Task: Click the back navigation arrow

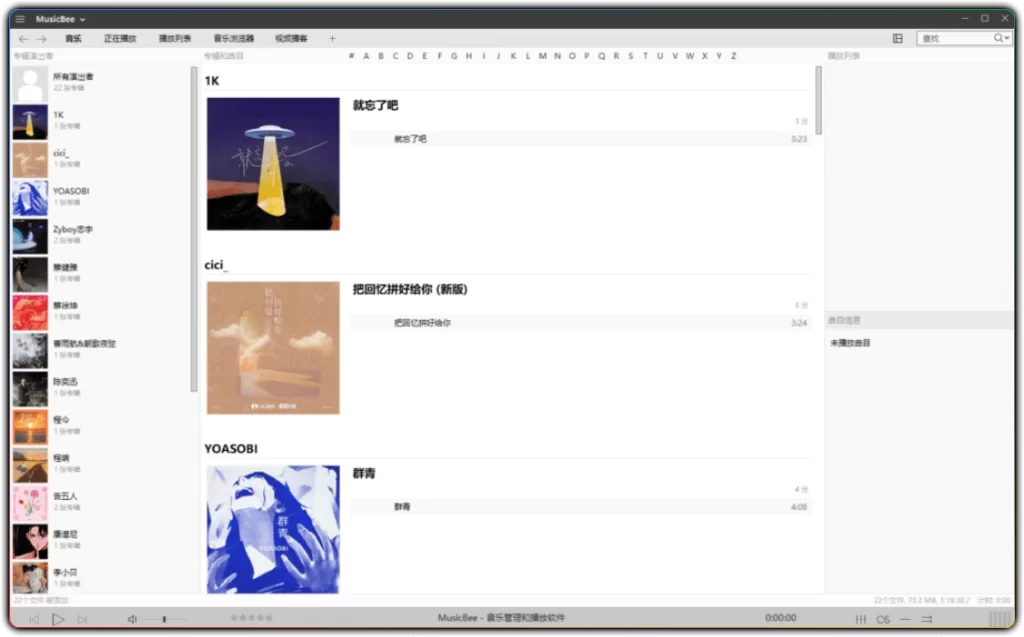Action: click(x=23, y=39)
